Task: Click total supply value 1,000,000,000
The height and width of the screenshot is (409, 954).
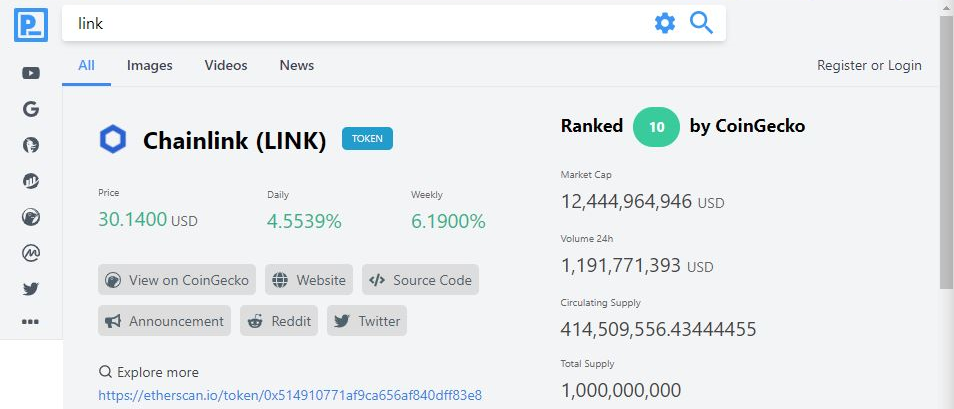Action: tap(621, 390)
